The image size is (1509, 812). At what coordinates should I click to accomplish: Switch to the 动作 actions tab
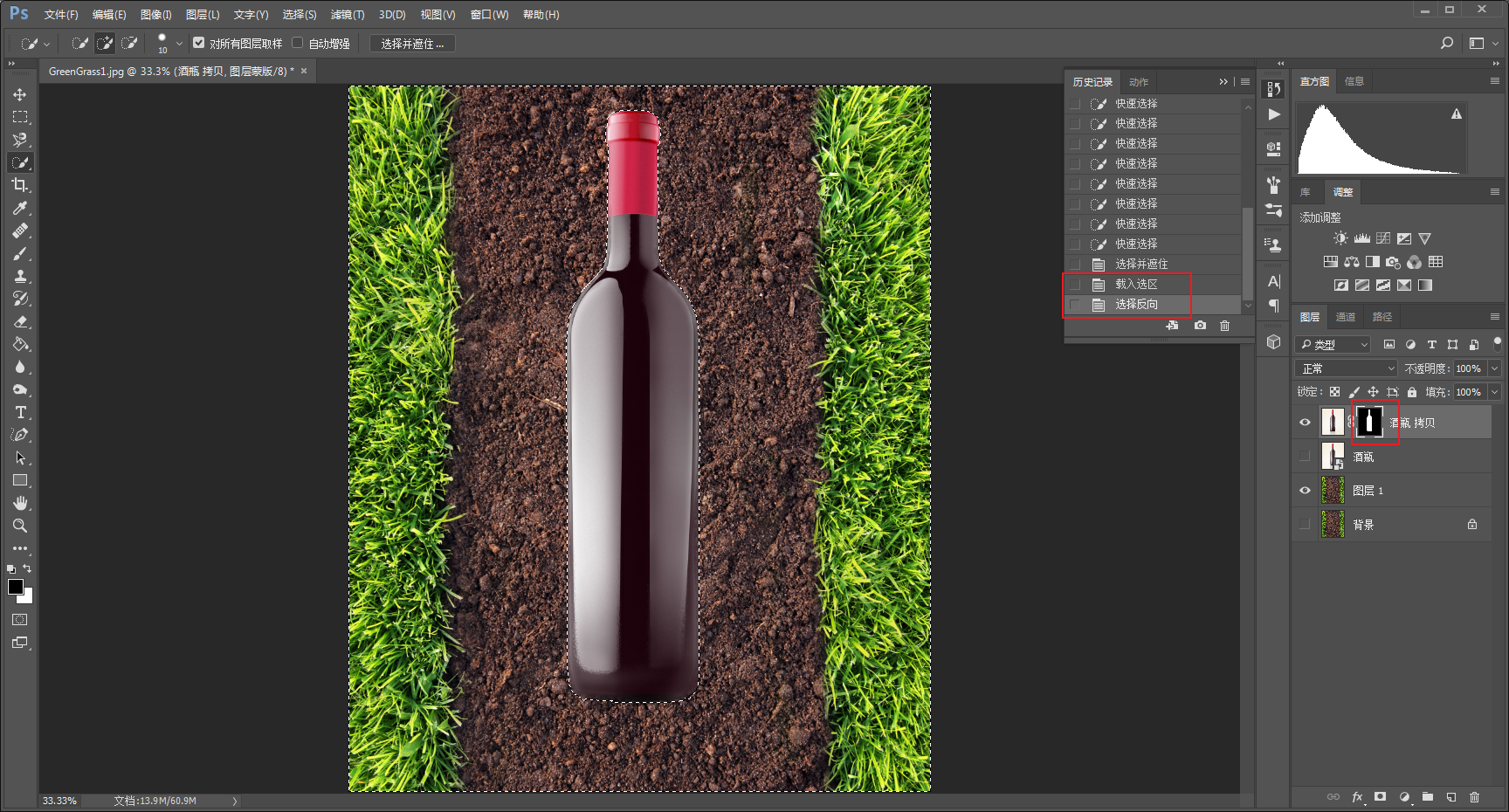pos(1139,82)
